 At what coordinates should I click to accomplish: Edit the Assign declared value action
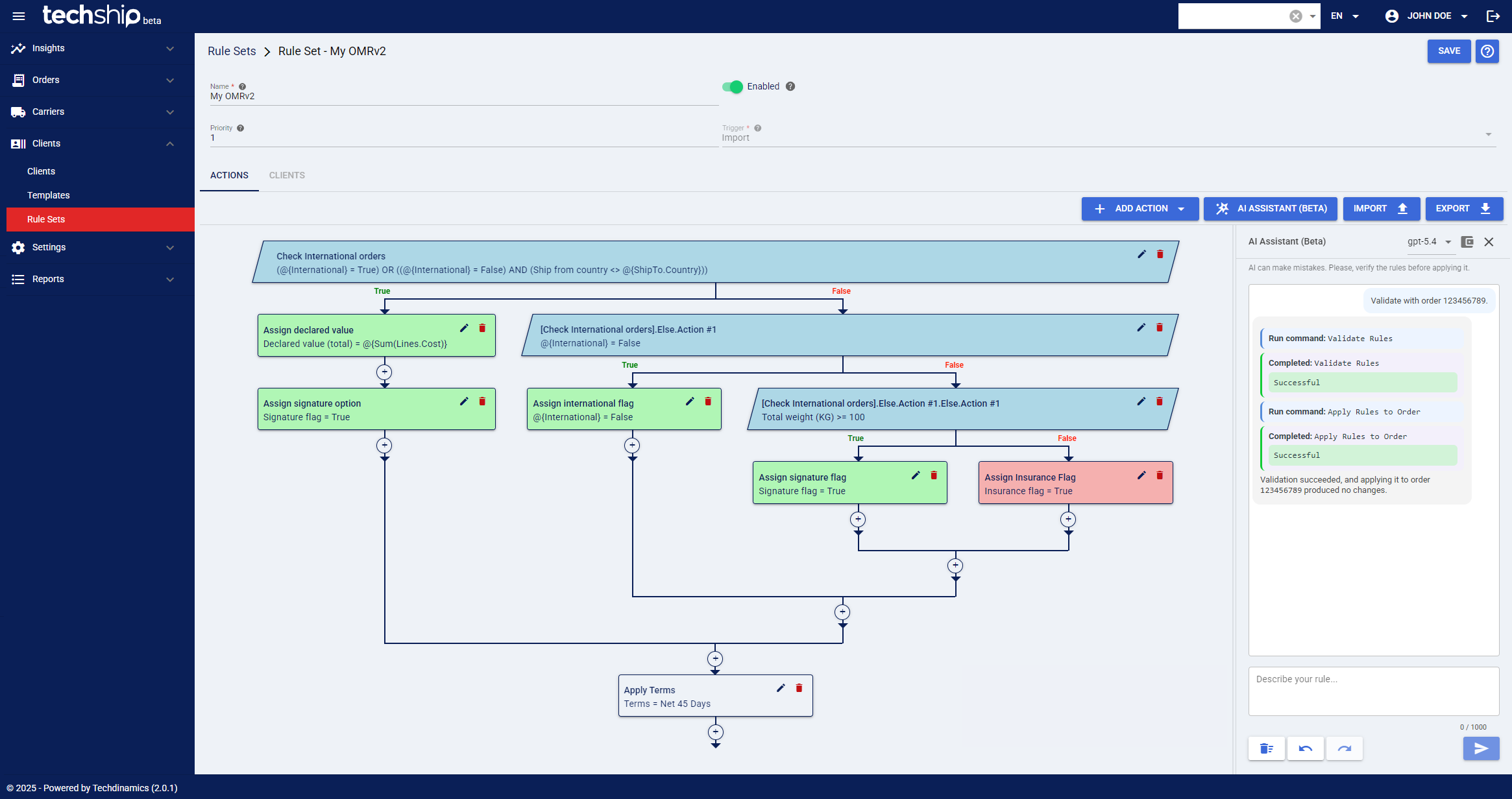click(x=464, y=328)
